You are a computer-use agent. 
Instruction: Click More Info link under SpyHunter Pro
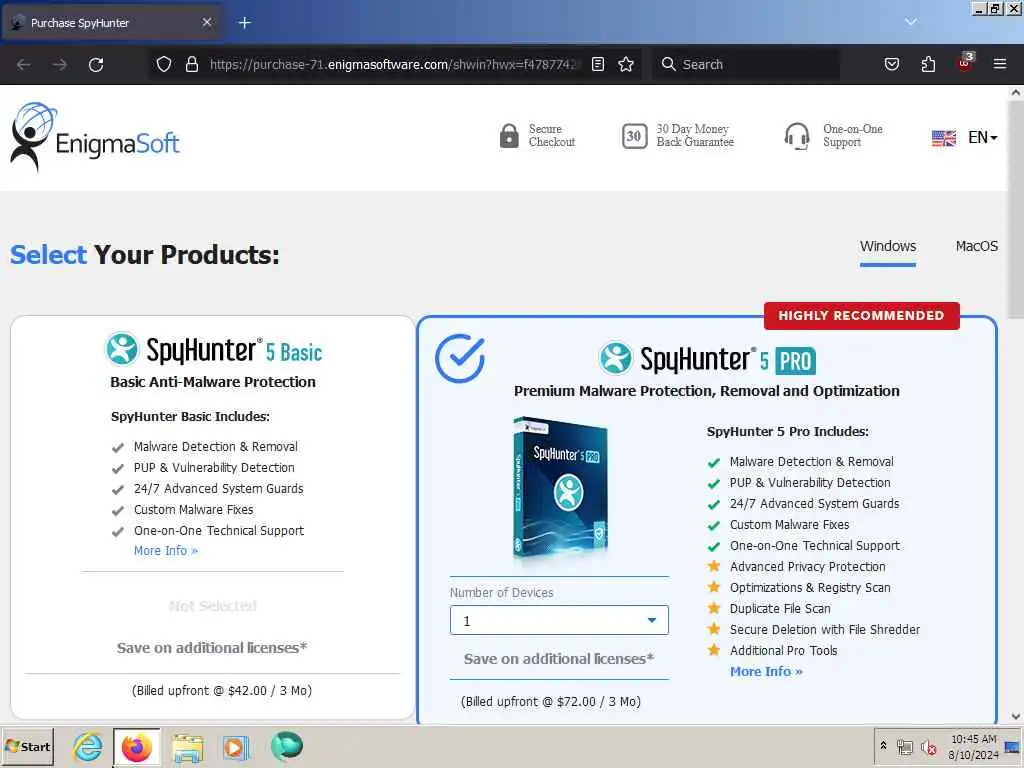[x=766, y=671]
